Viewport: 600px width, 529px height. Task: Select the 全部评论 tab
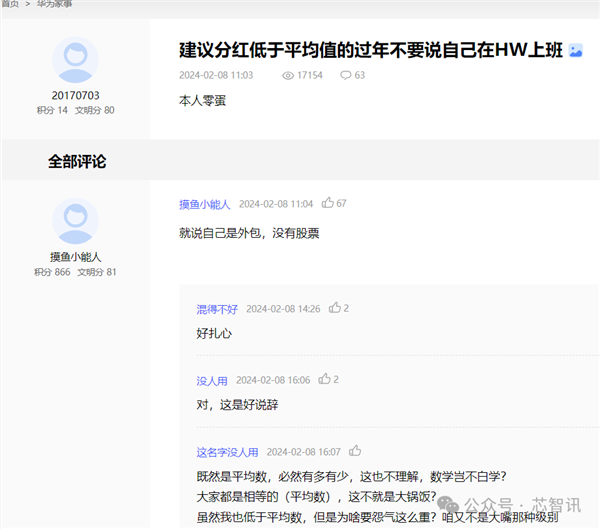pyautogui.click(x=77, y=161)
